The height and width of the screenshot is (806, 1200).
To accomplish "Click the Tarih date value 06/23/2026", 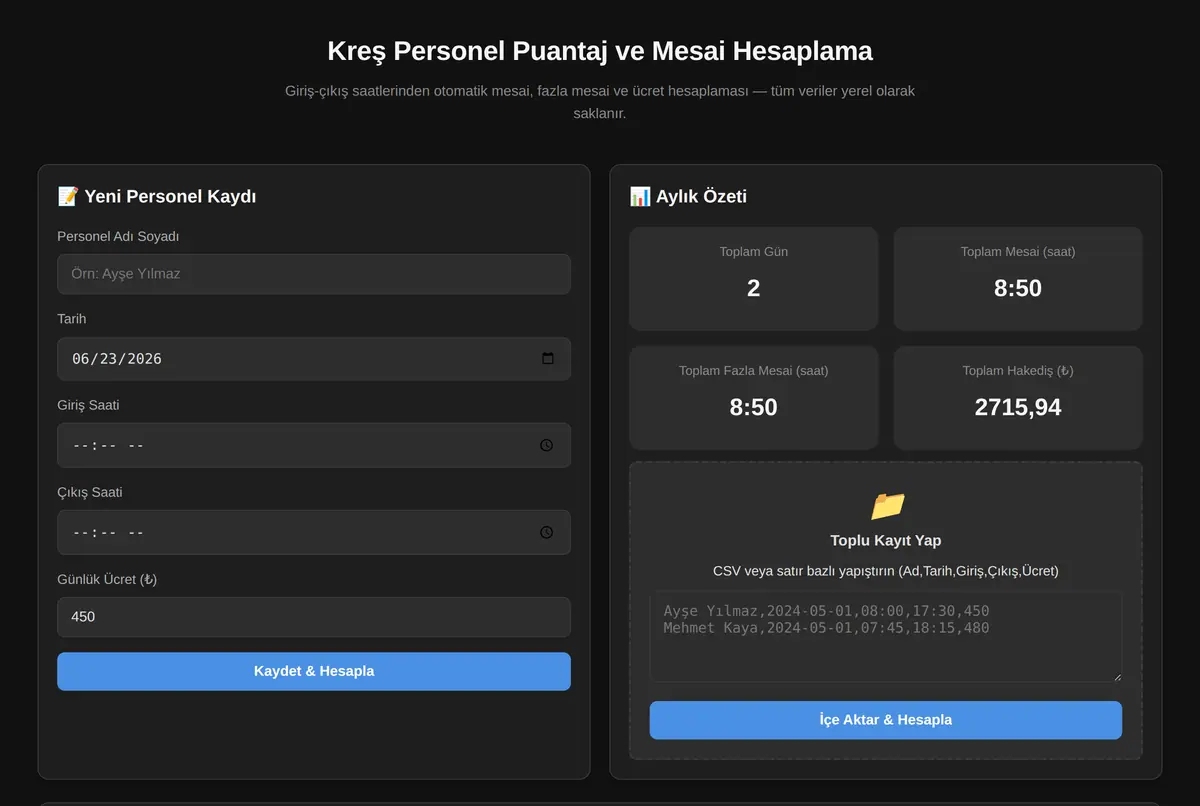I will pos(117,358).
